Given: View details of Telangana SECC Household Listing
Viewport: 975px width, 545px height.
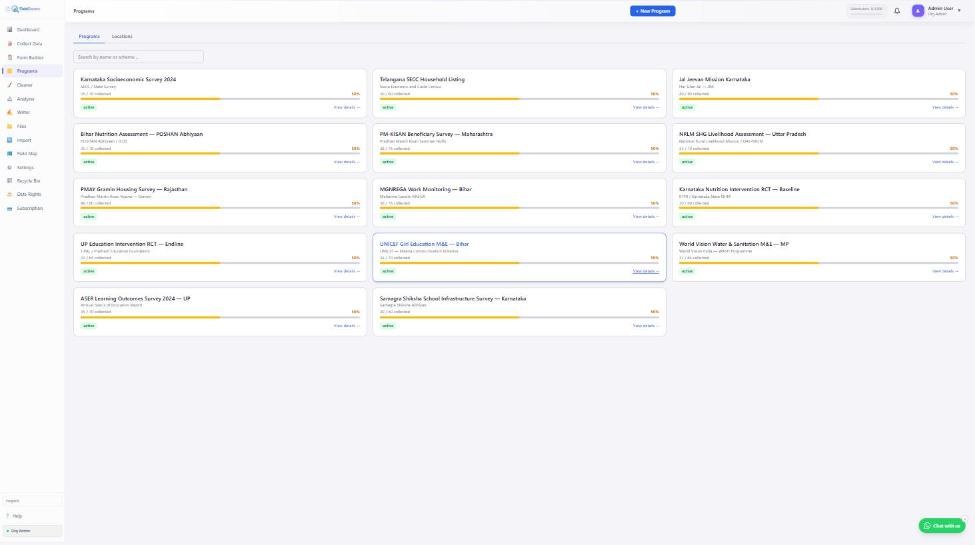Looking at the screenshot, I should (x=646, y=108).
